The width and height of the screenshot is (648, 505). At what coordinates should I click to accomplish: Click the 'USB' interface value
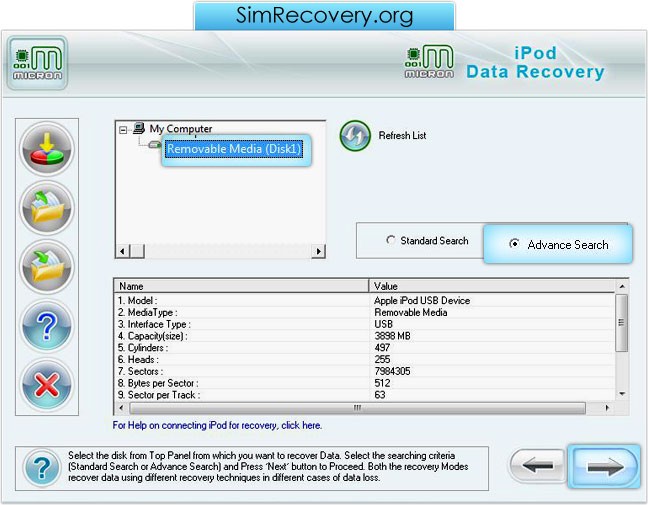click(x=384, y=324)
